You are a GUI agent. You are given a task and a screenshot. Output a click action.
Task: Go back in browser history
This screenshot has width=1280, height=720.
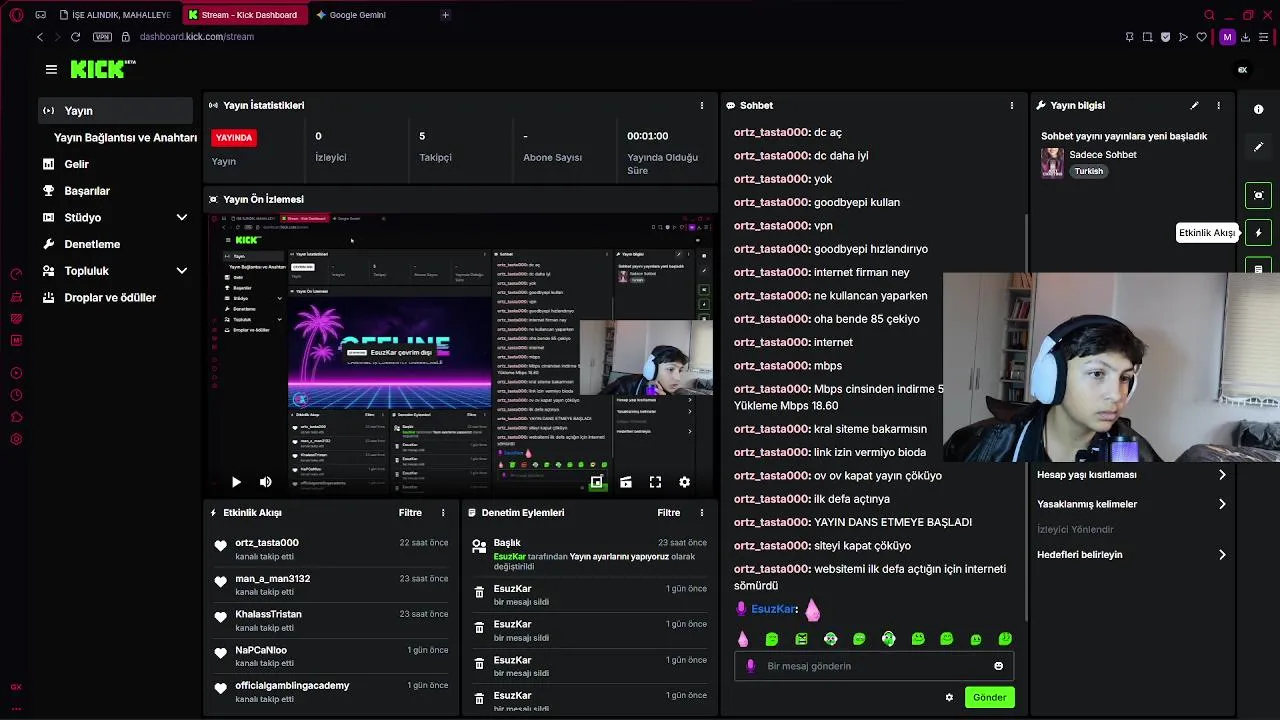(40, 37)
